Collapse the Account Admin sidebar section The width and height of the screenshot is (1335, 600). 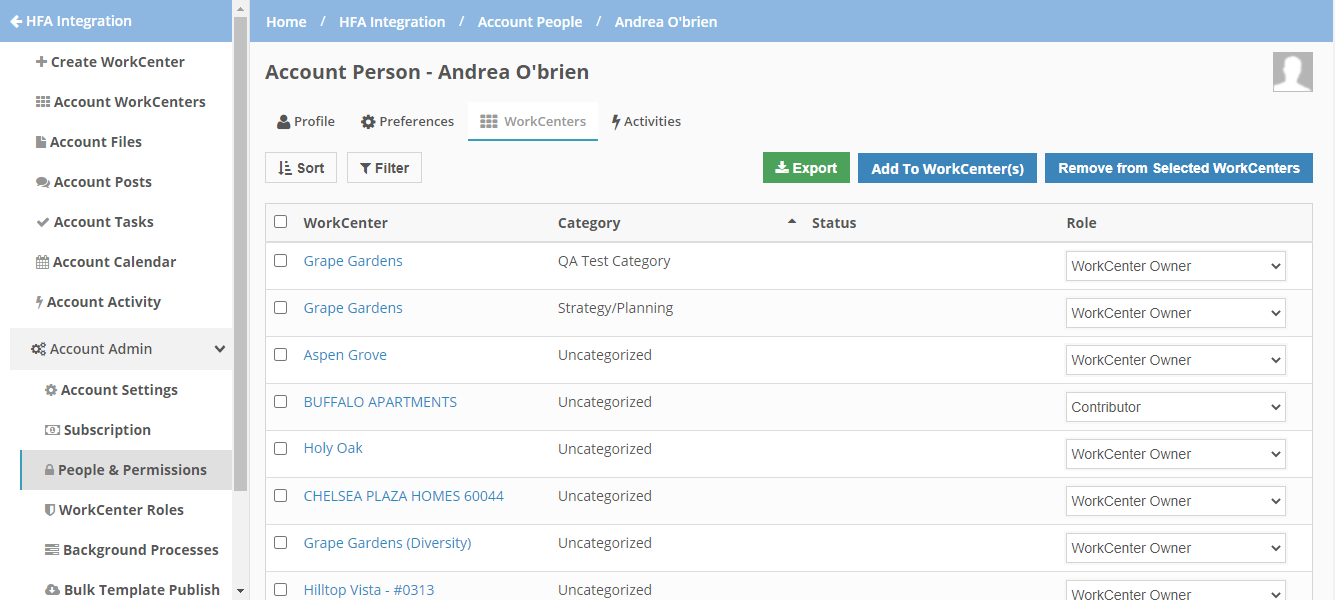tap(220, 349)
